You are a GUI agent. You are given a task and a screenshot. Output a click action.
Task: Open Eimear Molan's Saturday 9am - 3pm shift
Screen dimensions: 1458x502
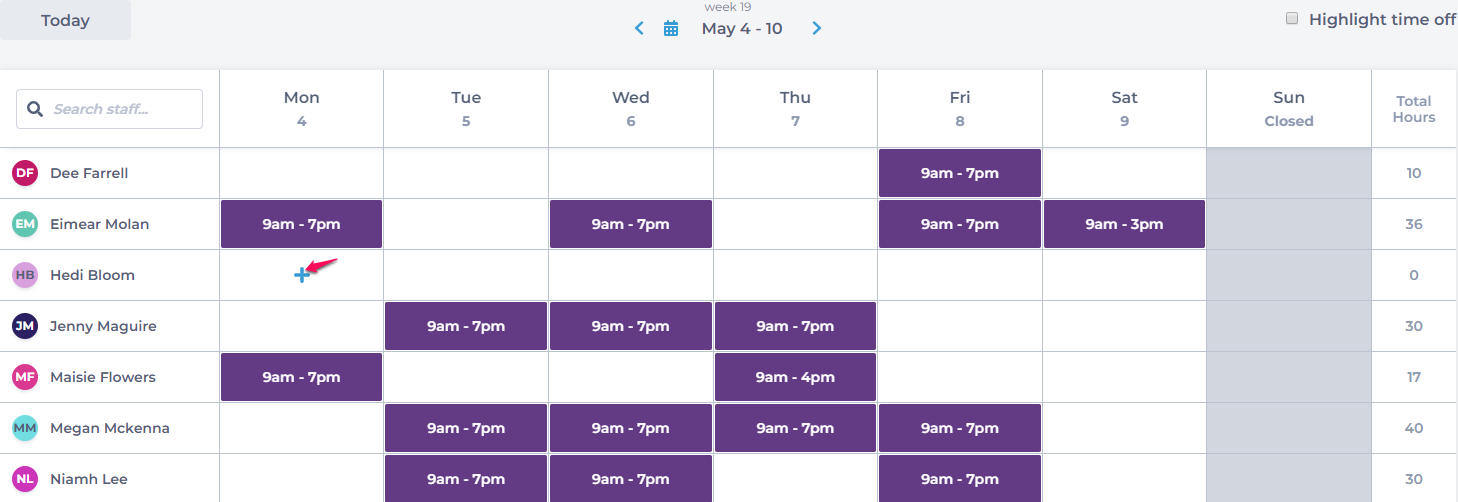click(x=1124, y=224)
